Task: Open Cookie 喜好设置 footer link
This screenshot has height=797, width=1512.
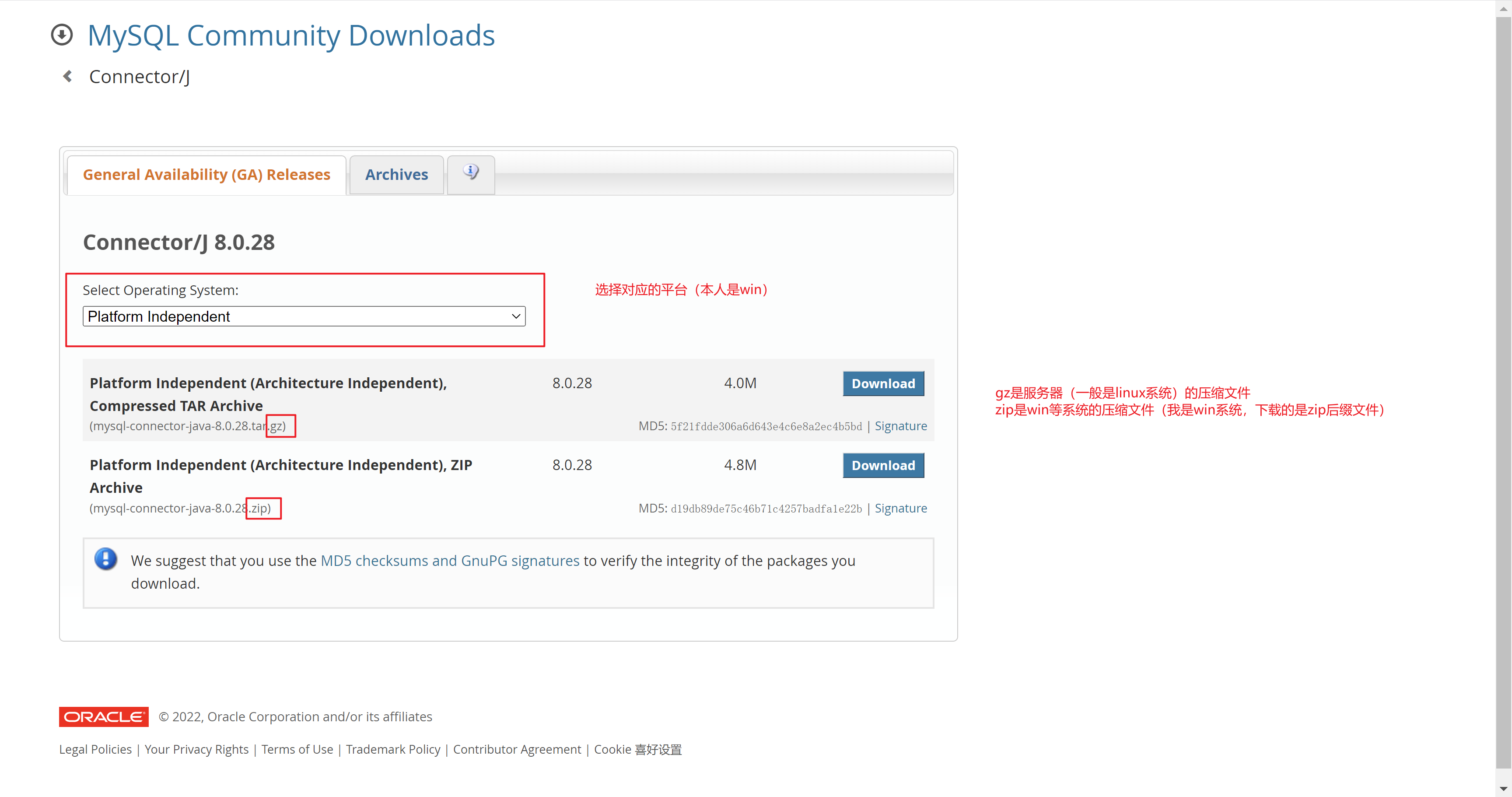Action: [x=637, y=749]
